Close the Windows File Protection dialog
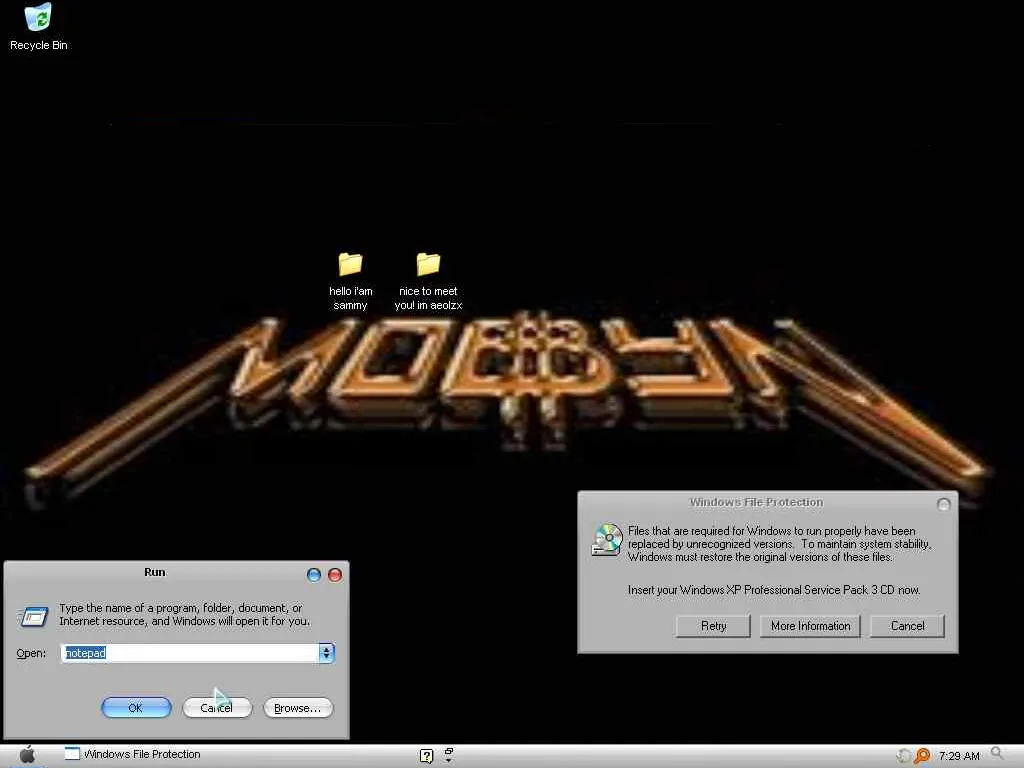The image size is (1024, 768). [944, 504]
